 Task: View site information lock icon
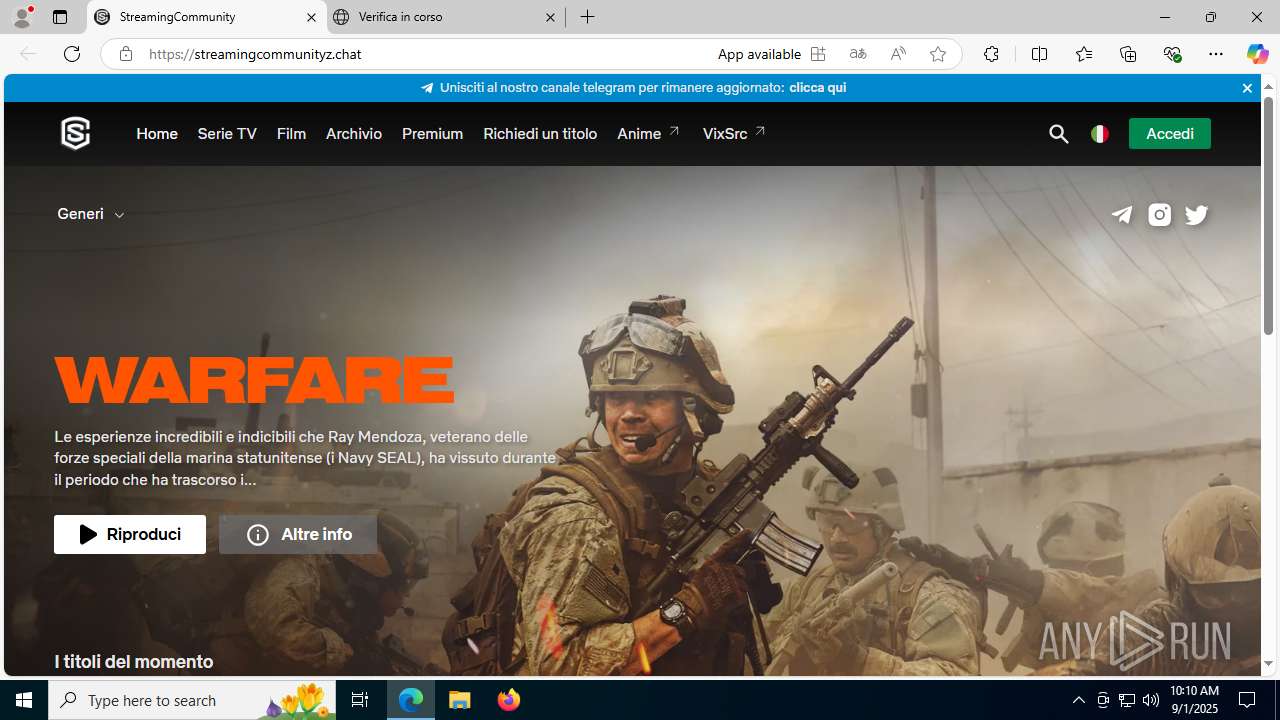125,54
